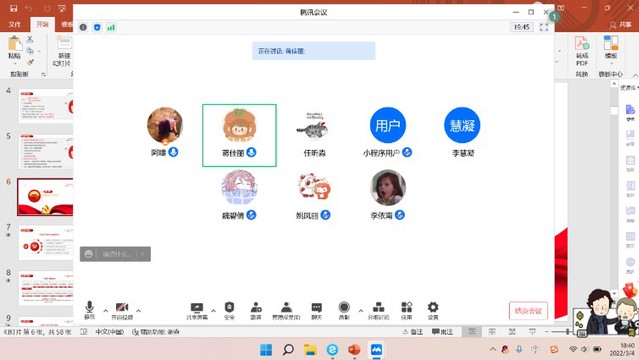Click the template icon at ribbon right
Image resolution: width=639 pixels, height=360 pixels.
[611, 43]
